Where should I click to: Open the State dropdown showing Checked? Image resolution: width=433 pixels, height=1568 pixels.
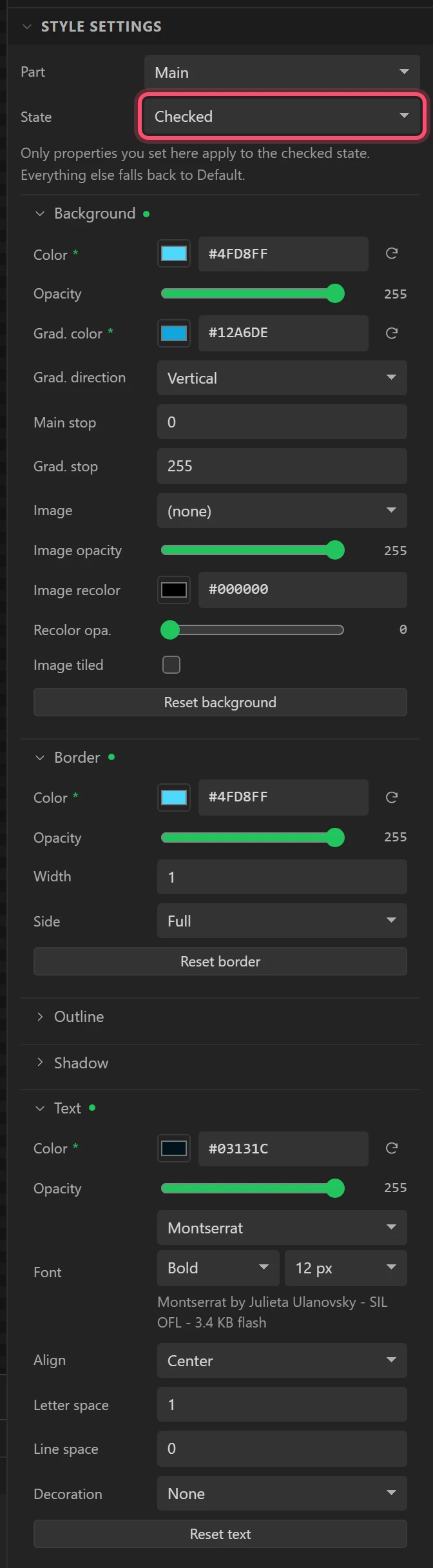tap(282, 116)
